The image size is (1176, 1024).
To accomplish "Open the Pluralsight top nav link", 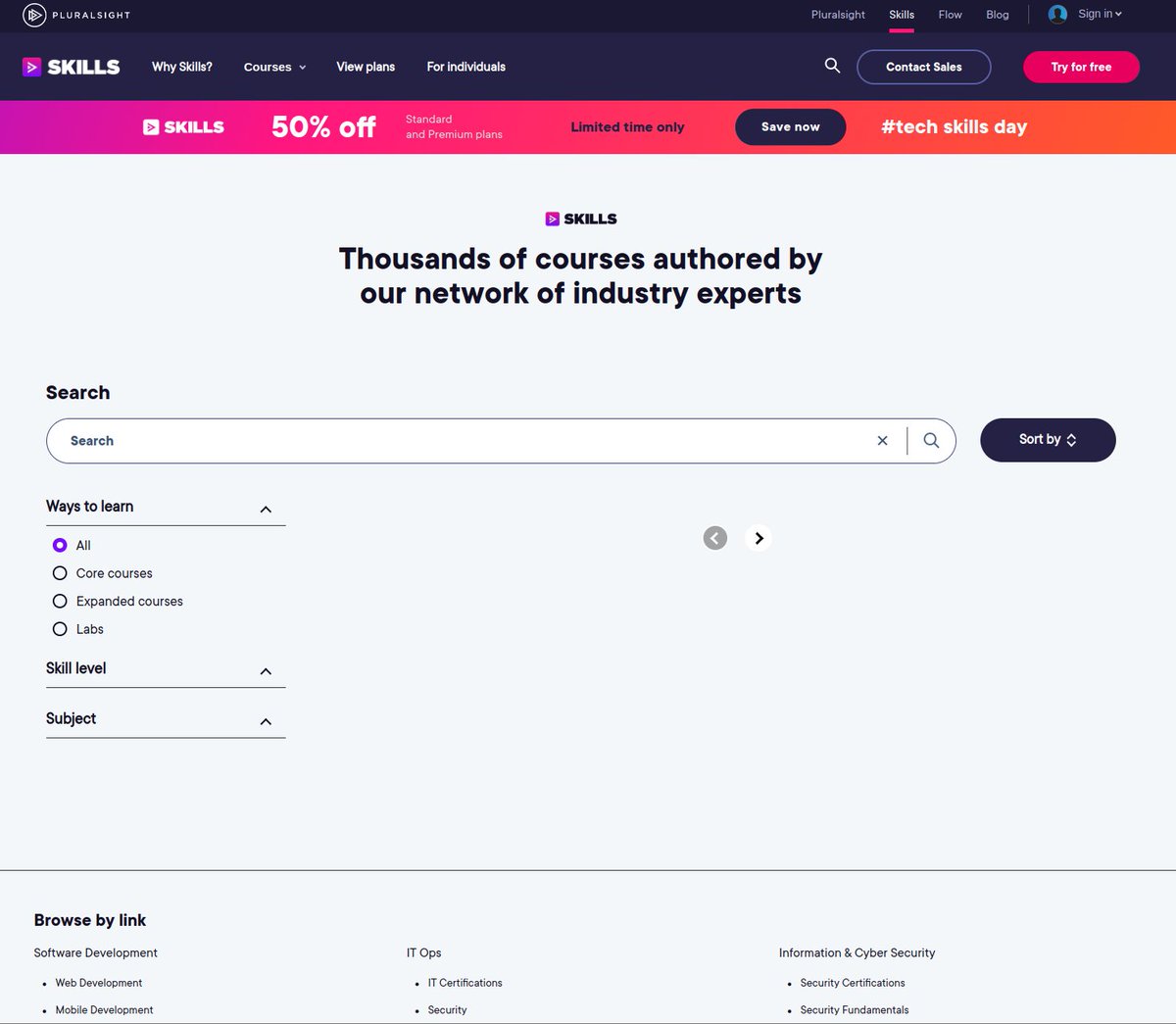I will pos(838,15).
